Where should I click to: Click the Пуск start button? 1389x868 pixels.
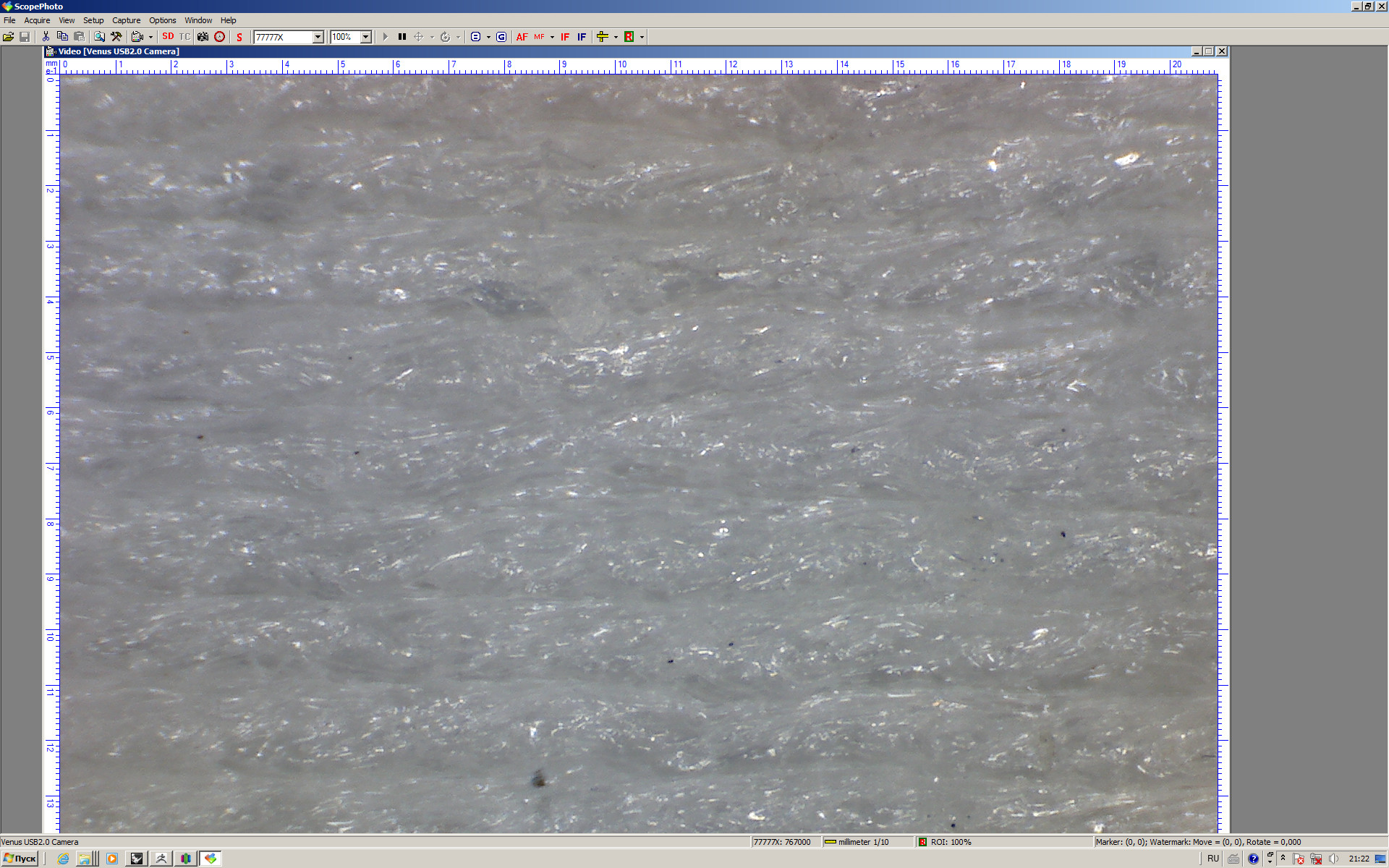coord(20,859)
